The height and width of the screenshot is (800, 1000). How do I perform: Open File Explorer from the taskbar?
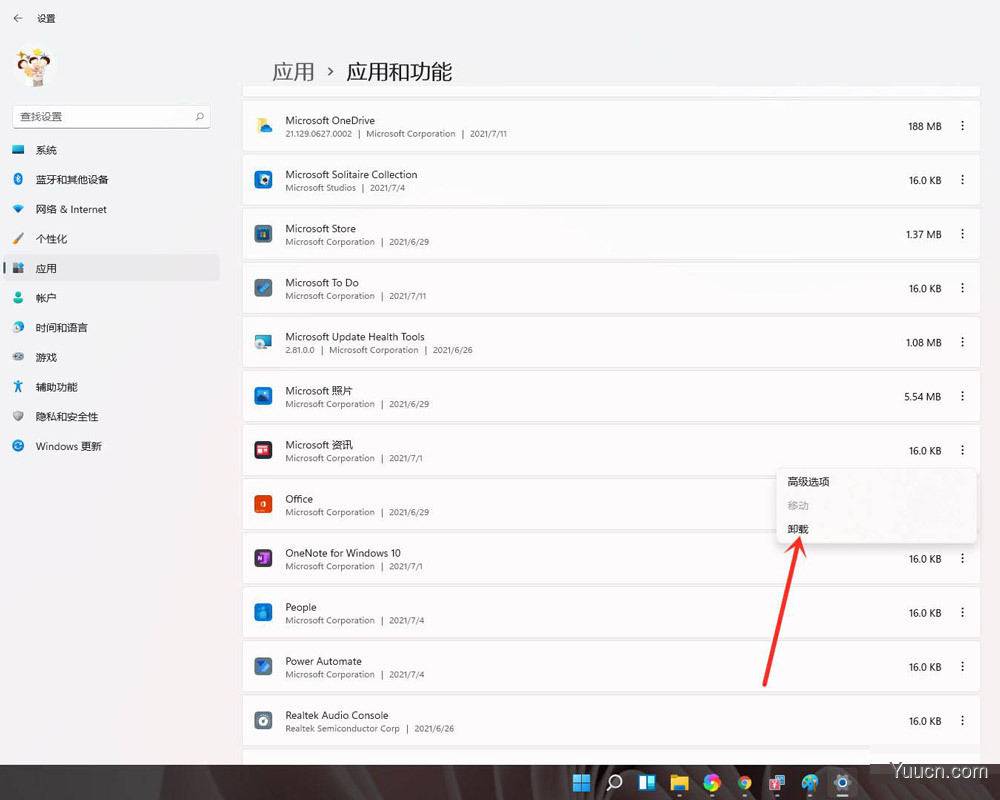tap(679, 782)
